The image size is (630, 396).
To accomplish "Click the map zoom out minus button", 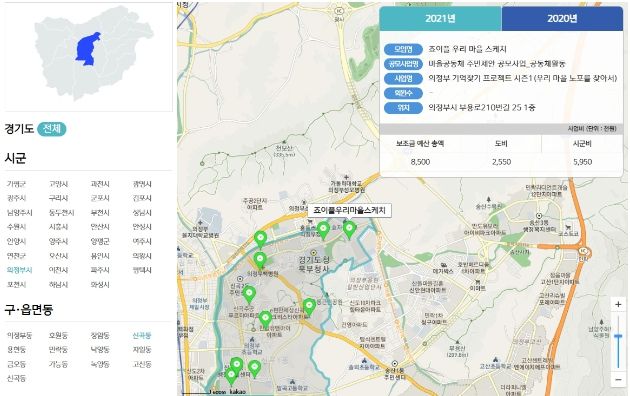I will [x=618, y=380].
